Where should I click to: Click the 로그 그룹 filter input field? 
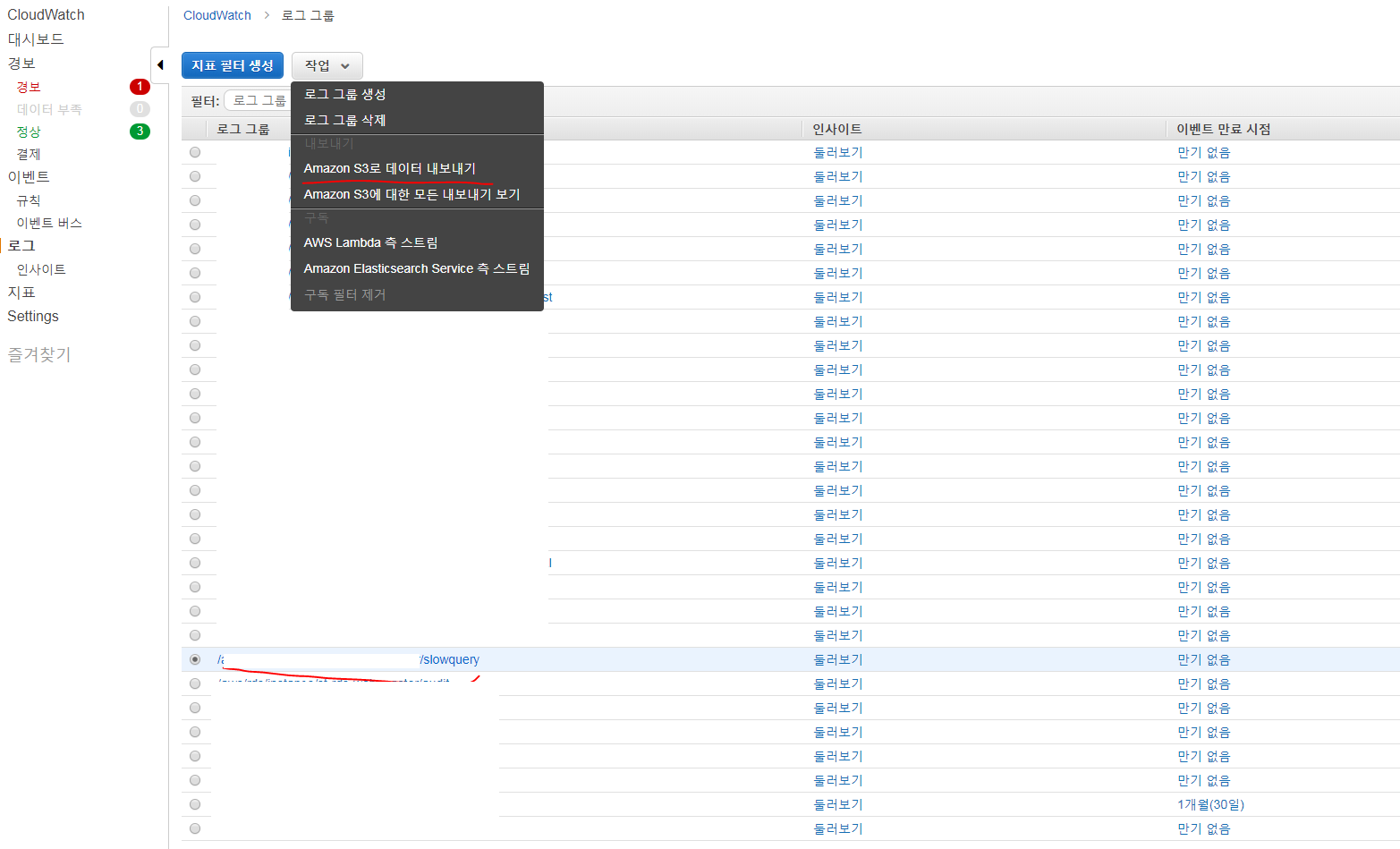click(x=259, y=101)
